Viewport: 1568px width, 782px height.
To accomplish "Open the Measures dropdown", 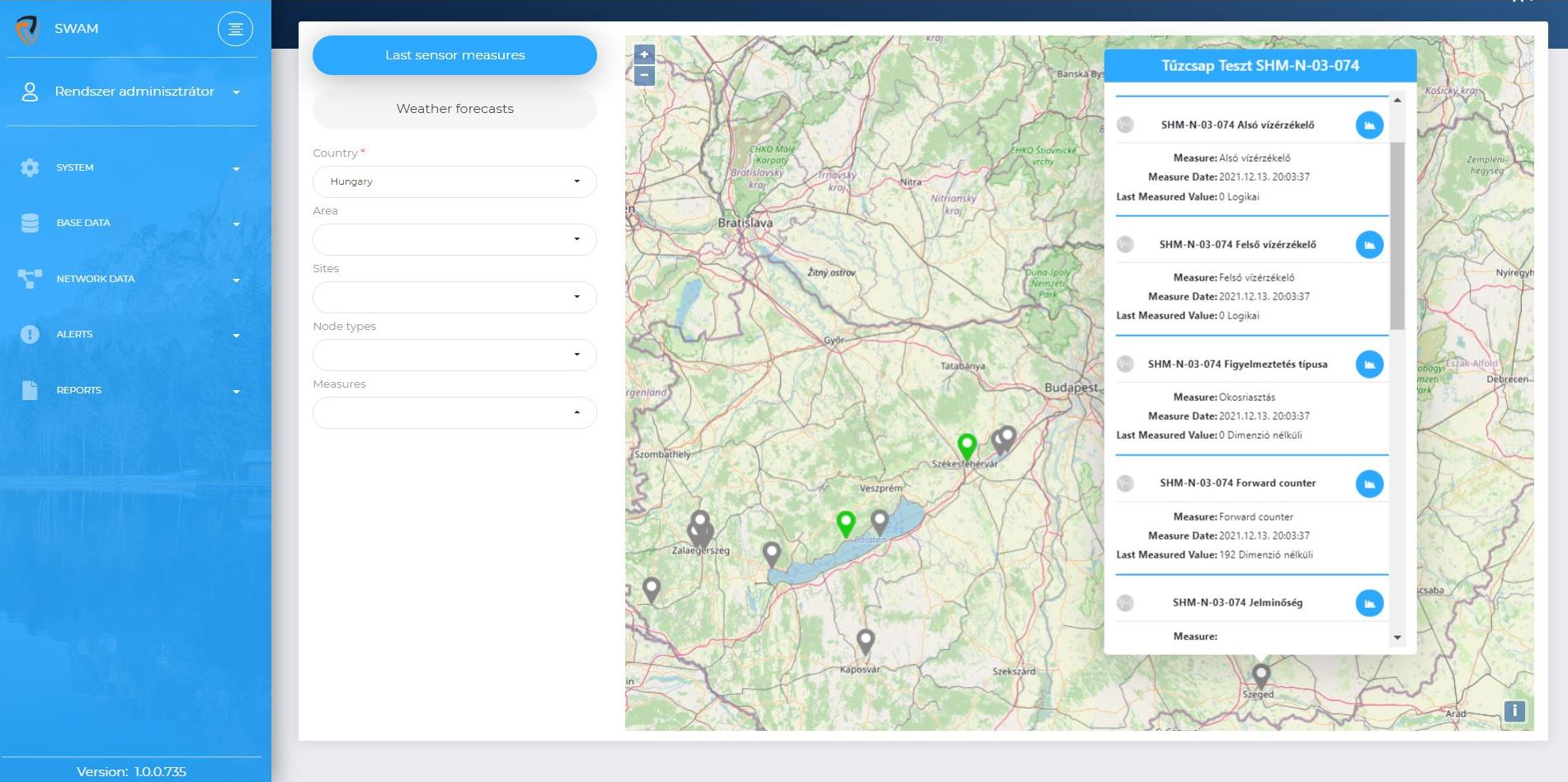I will [454, 412].
